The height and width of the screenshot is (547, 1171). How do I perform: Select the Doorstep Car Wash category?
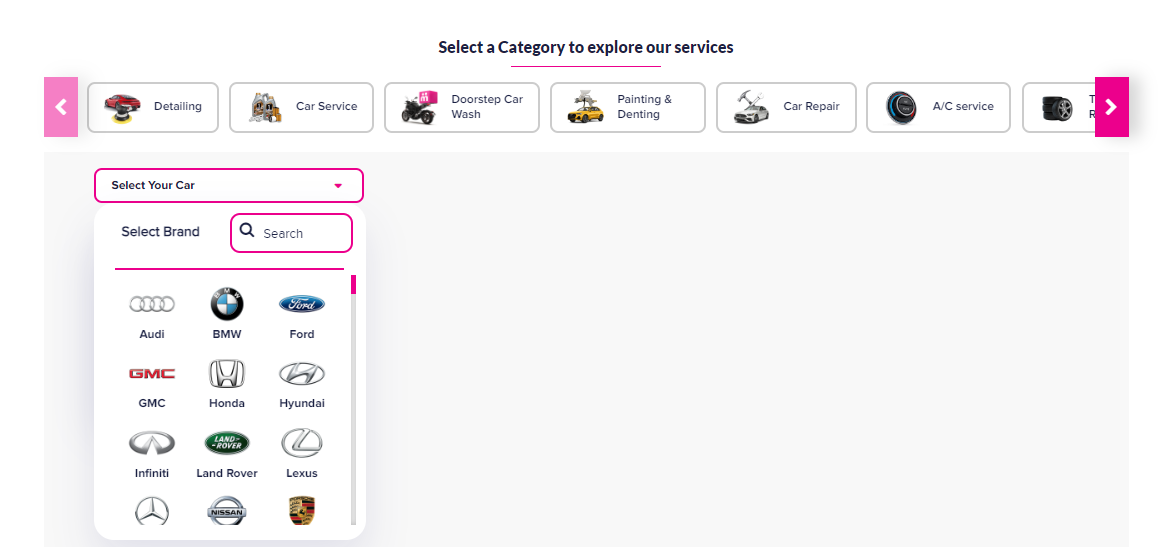(x=462, y=107)
